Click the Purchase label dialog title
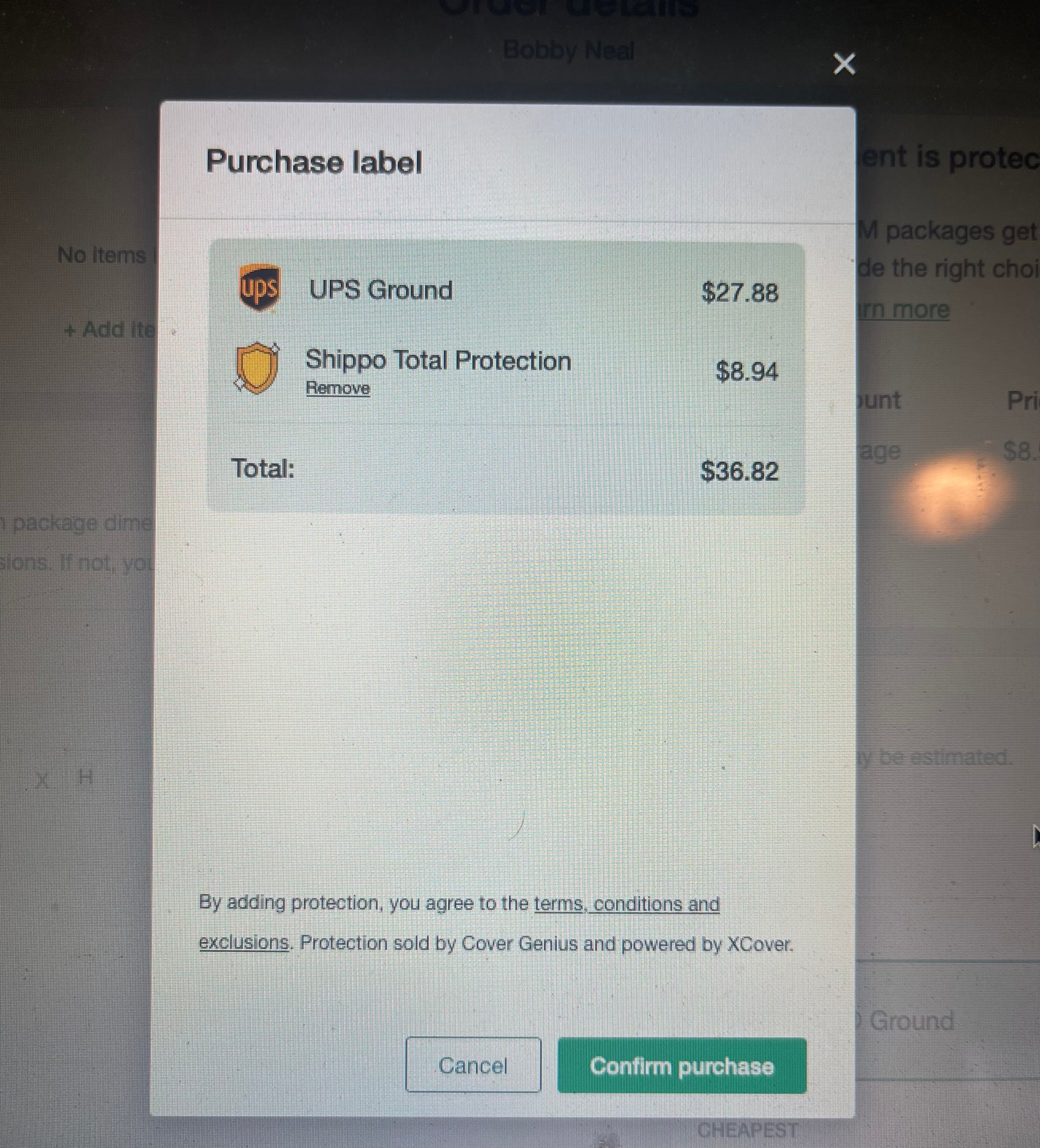Viewport: 1040px width, 1148px height. pyautogui.click(x=314, y=163)
